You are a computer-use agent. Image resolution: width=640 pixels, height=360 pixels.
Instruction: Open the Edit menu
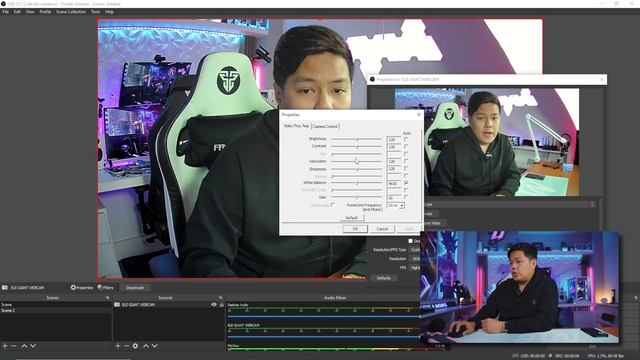17,12
